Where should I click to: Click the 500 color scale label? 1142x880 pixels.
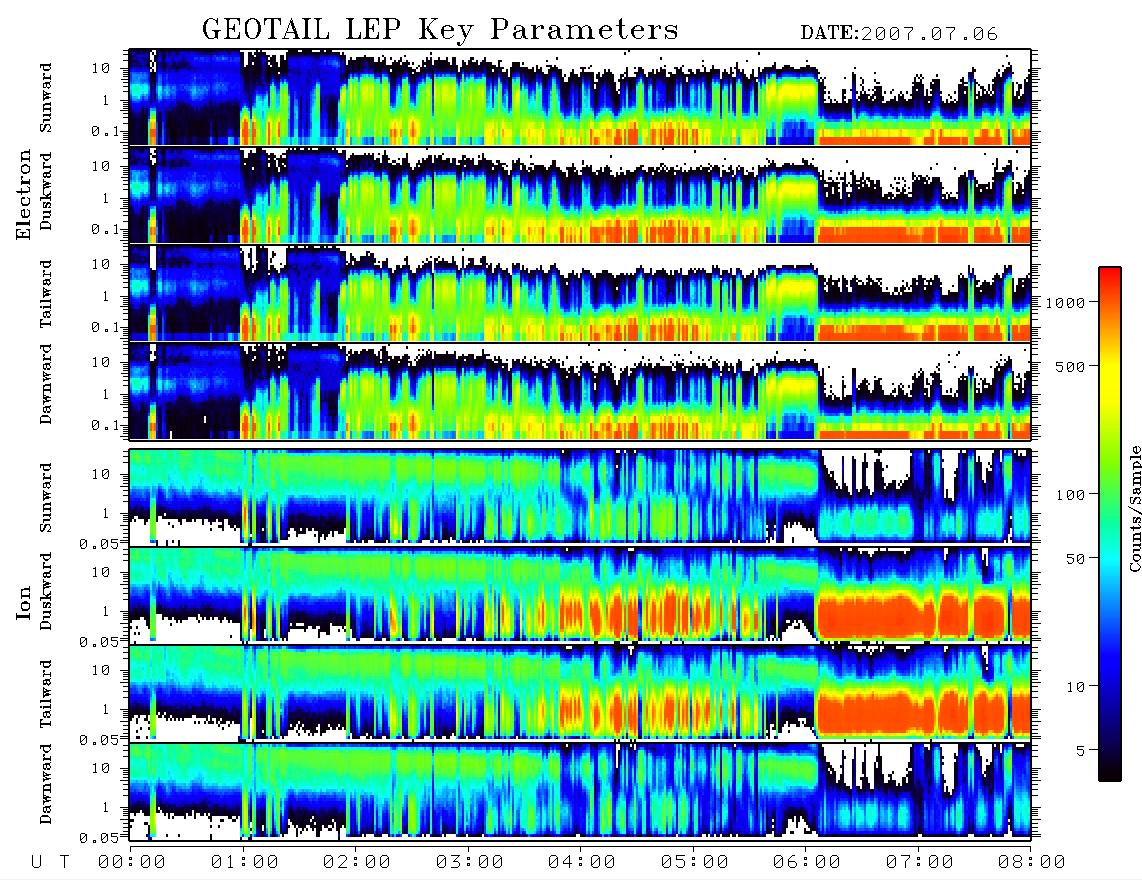click(x=1071, y=366)
